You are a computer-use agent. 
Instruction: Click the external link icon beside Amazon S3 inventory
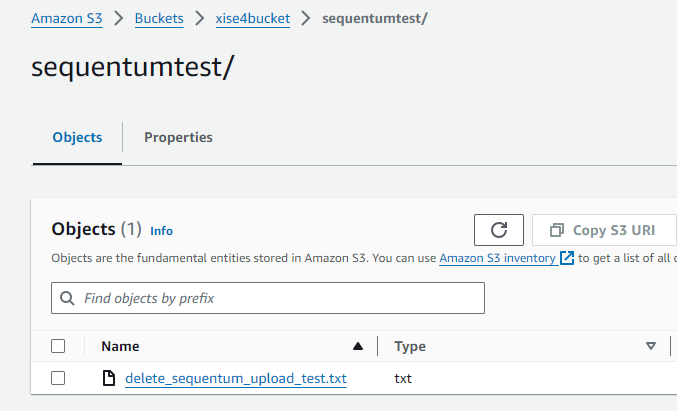[567, 258]
